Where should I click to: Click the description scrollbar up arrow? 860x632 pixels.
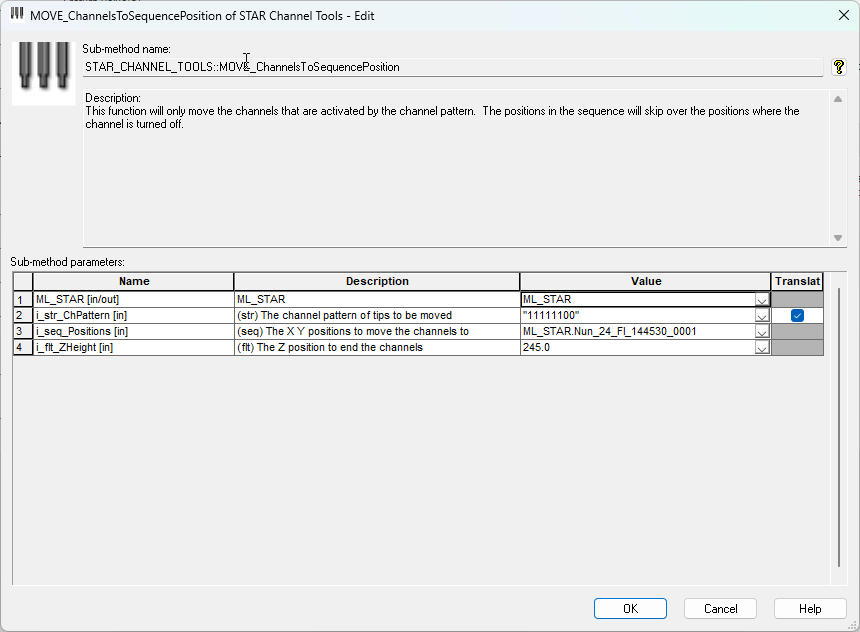[x=838, y=99]
